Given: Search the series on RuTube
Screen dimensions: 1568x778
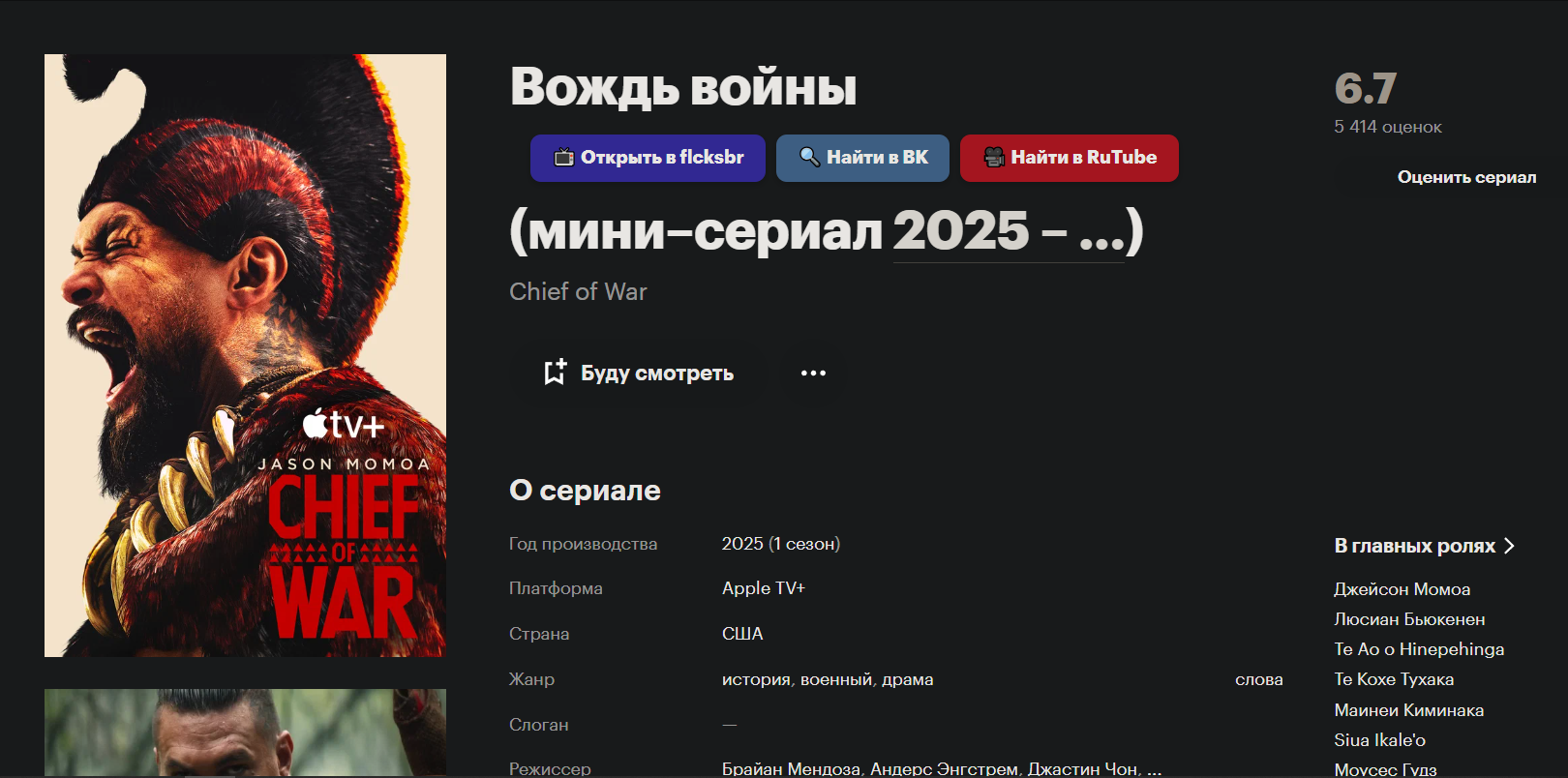Looking at the screenshot, I should (1070, 158).
